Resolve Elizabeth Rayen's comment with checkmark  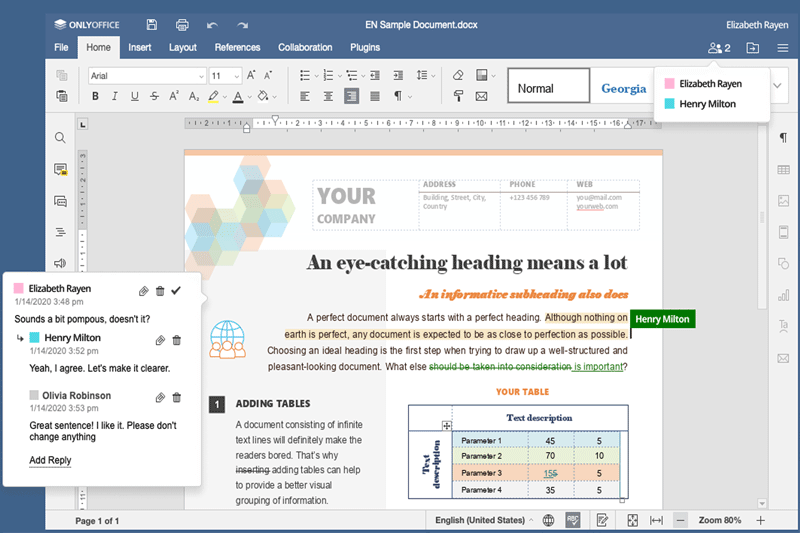pos(177,290)
